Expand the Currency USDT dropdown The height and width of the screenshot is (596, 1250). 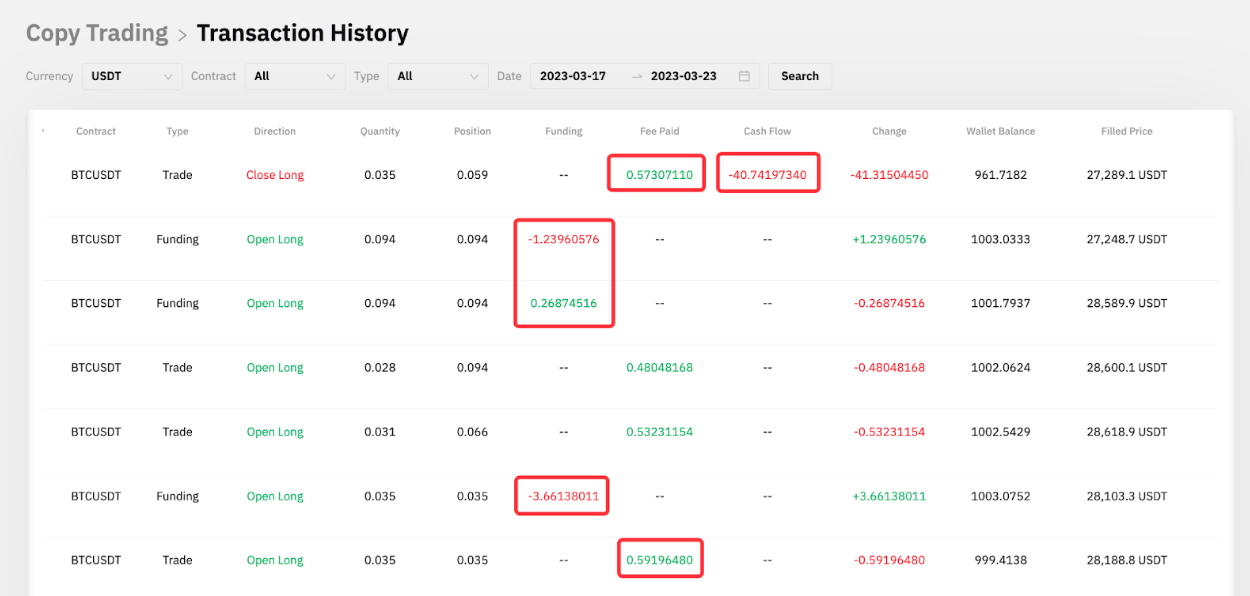(x=132, y=76)
